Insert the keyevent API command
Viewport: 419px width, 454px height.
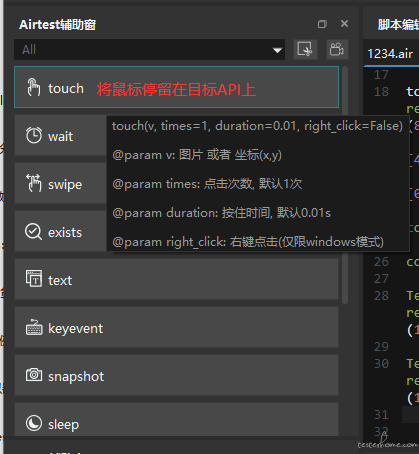click(x=177, y=327)
